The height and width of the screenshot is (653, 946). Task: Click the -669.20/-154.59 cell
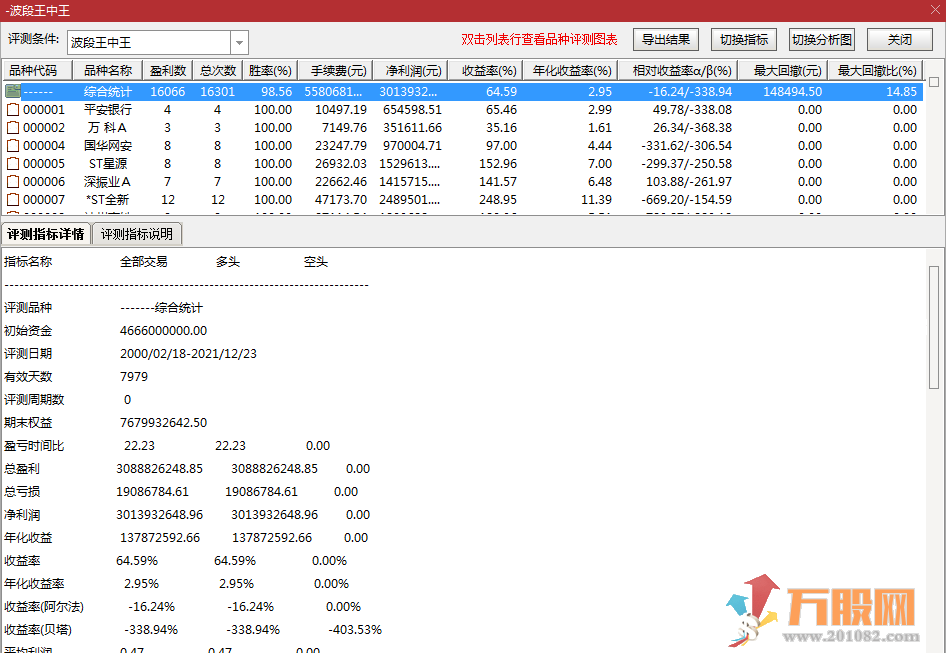(687, 200)
